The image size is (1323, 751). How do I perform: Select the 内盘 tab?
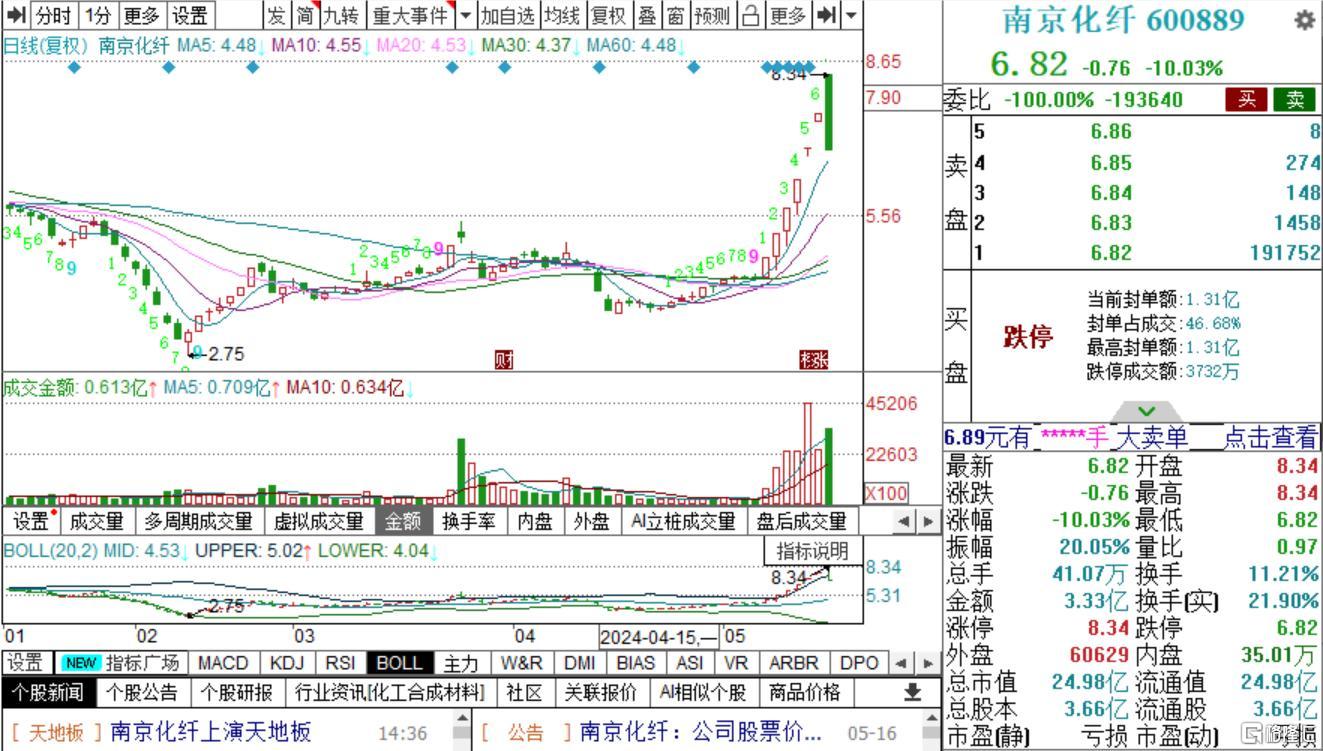pos(535,521)
